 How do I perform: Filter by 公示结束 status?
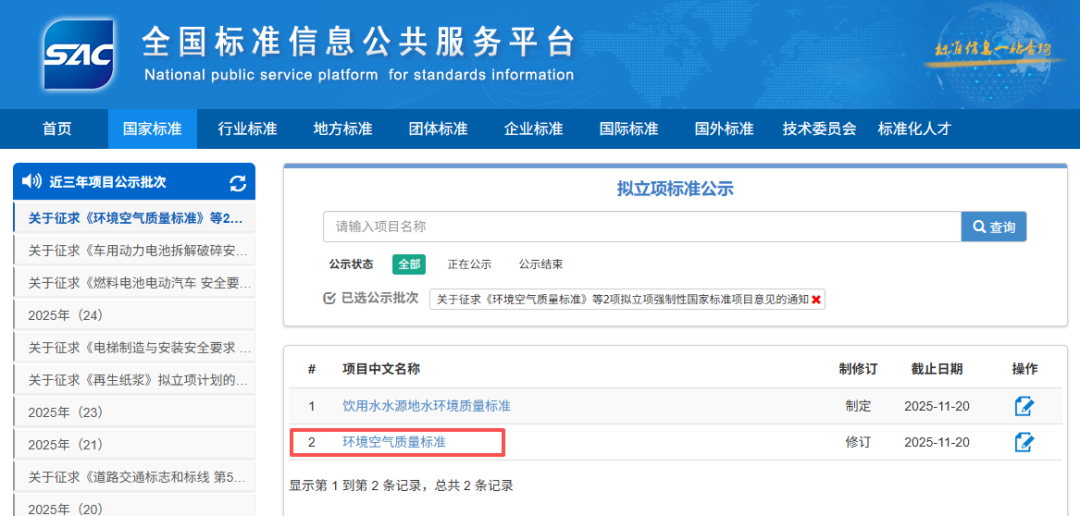pyautogui.click(x=540, y=264)
